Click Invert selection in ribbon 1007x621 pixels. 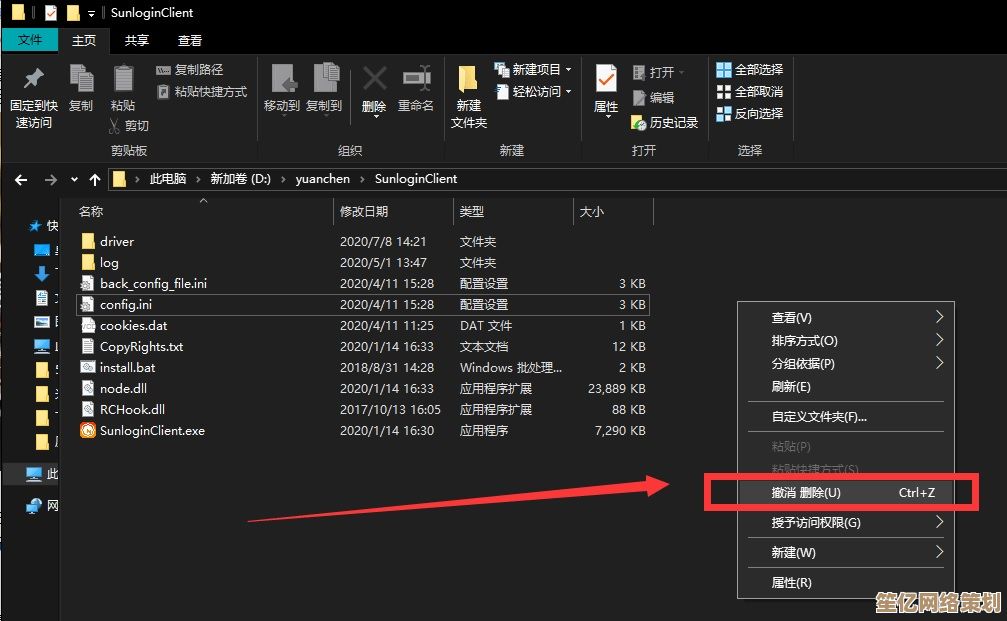749,114
